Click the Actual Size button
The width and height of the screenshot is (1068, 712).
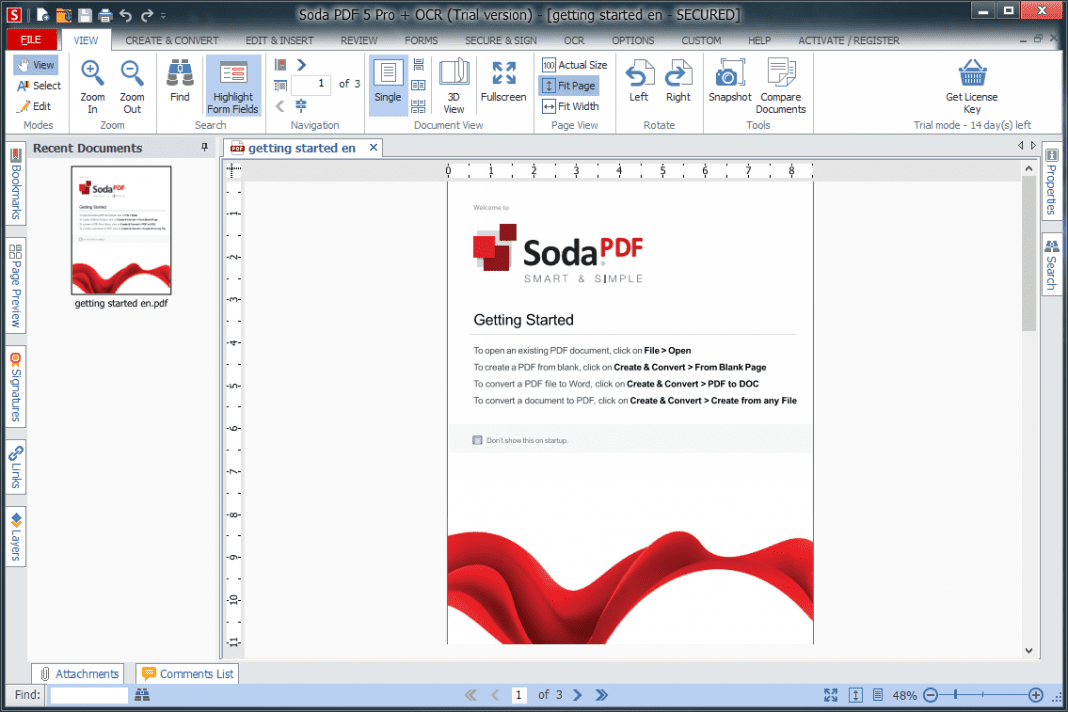(574, 64)
